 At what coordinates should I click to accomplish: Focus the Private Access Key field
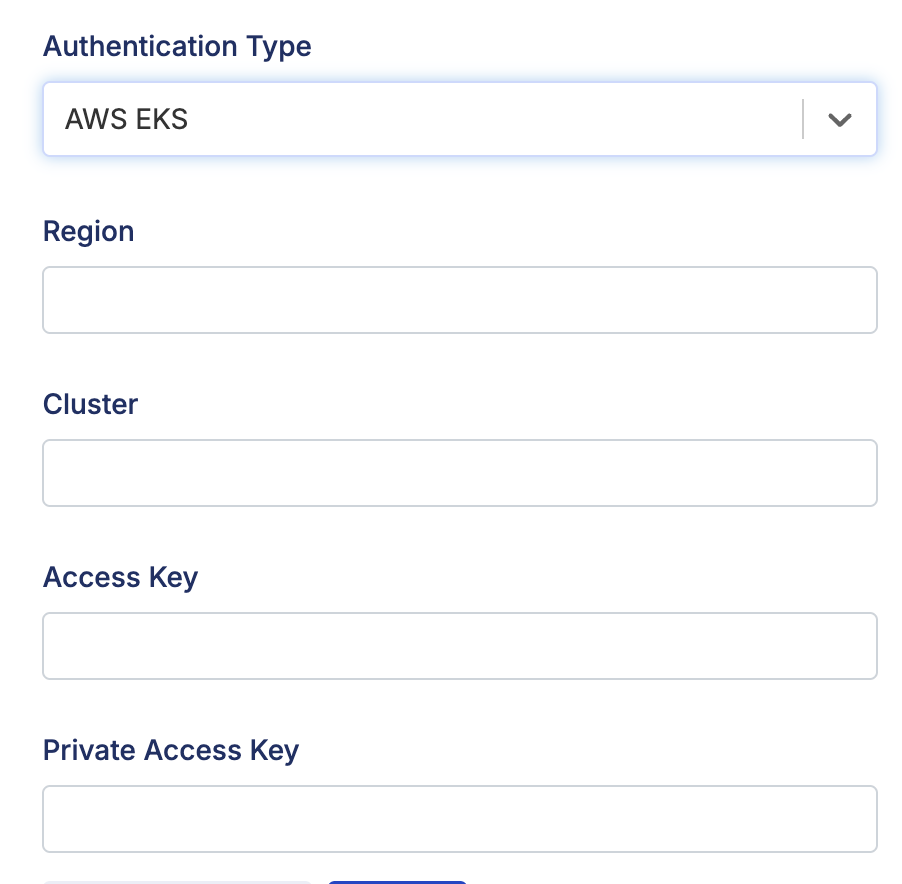click(x=459, y=819)
